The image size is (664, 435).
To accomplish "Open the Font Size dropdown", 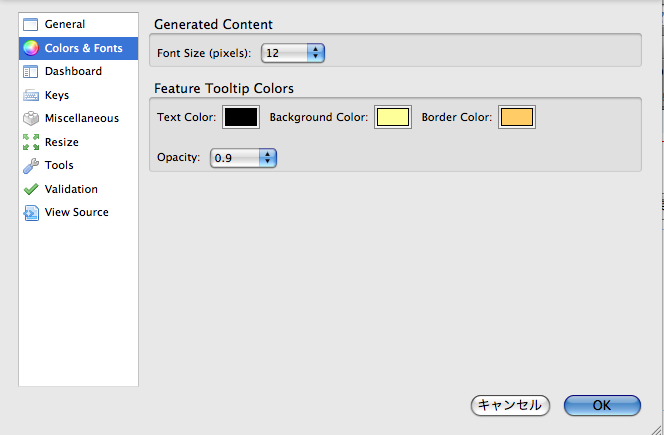I will click(294, 53).
